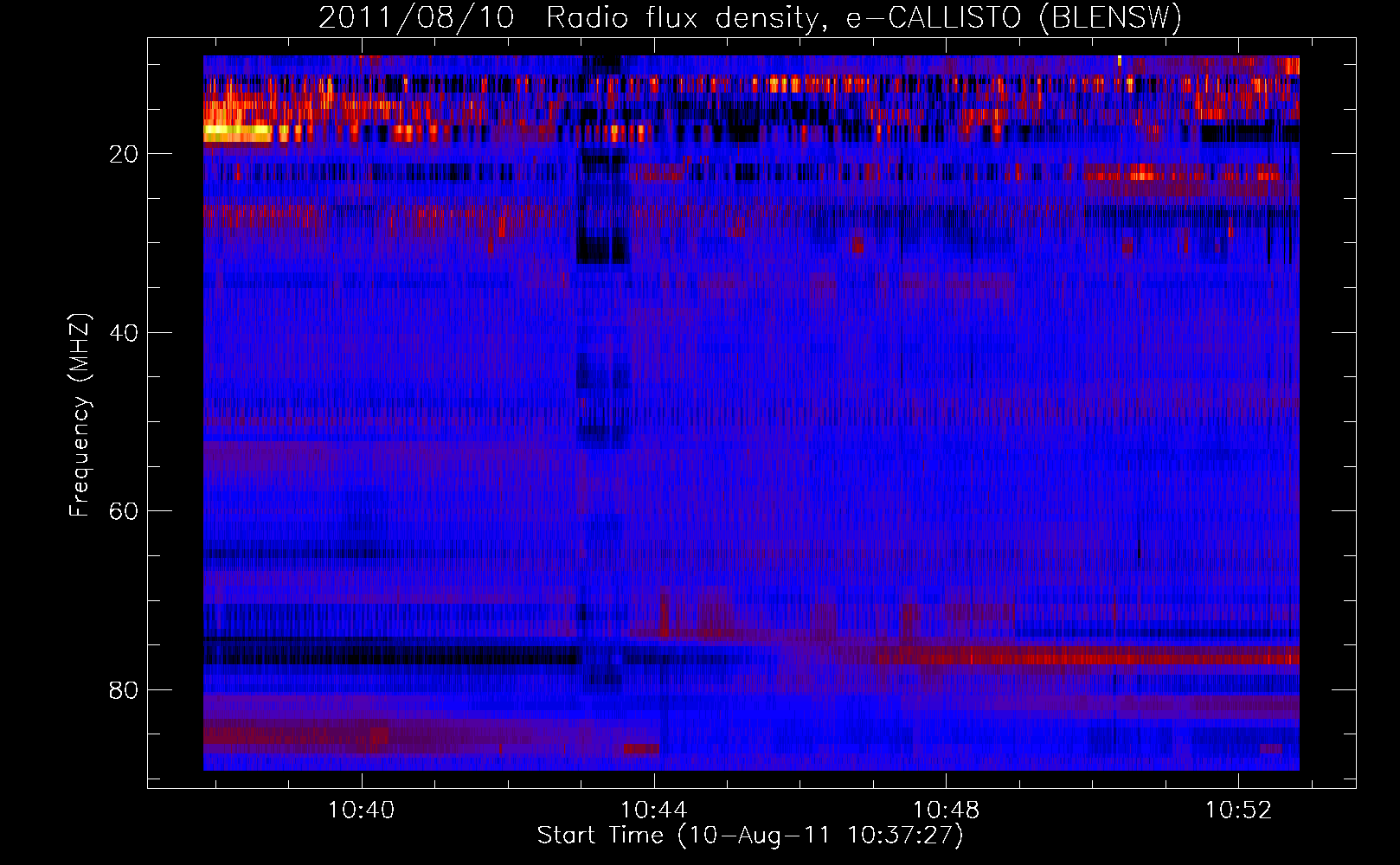Viewport: 1400px width, 865px height.
Task: Click the '40' frequency tick label
Action: [124, 333]
